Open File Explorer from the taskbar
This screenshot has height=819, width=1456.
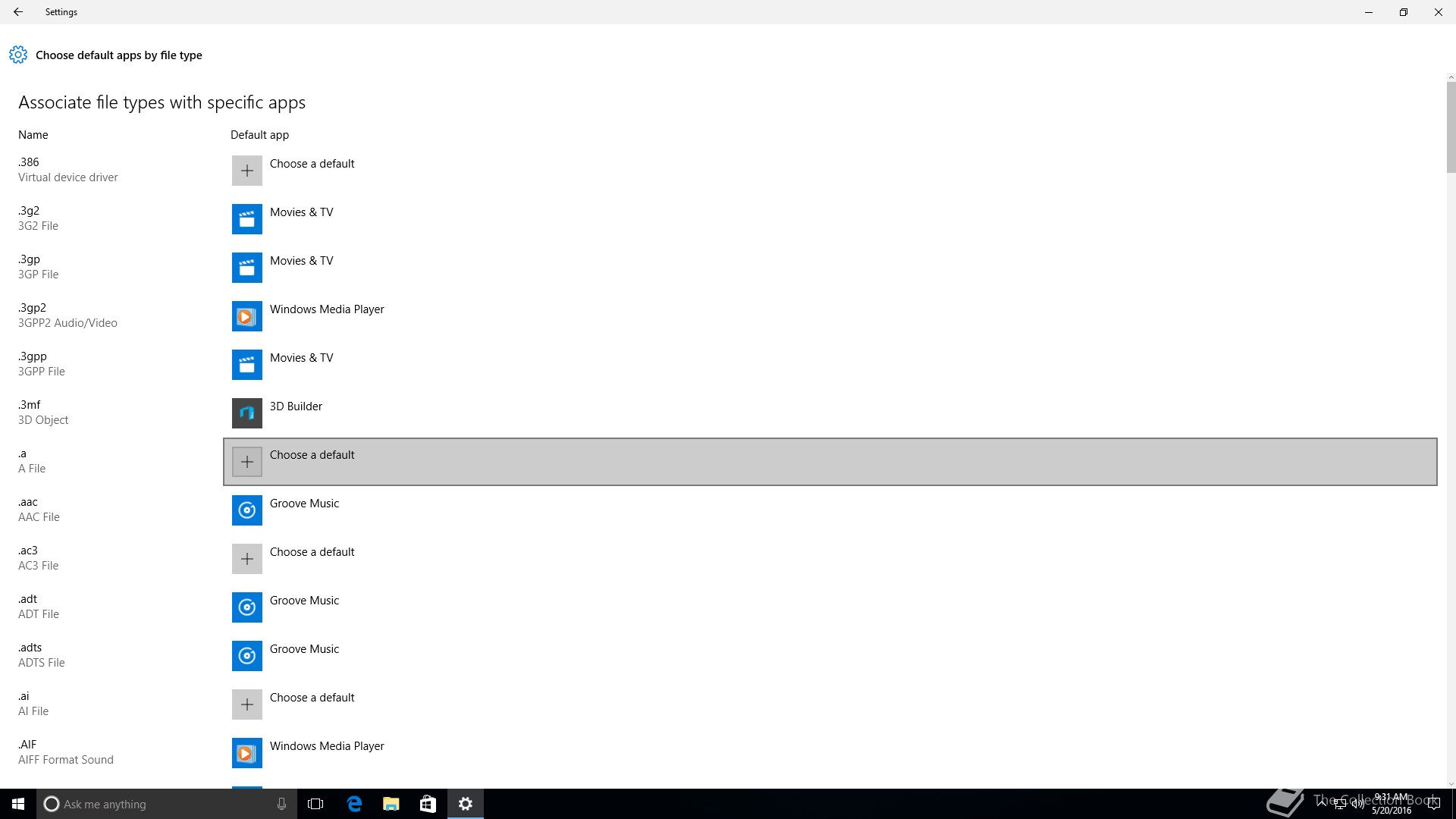coord(391,804)
